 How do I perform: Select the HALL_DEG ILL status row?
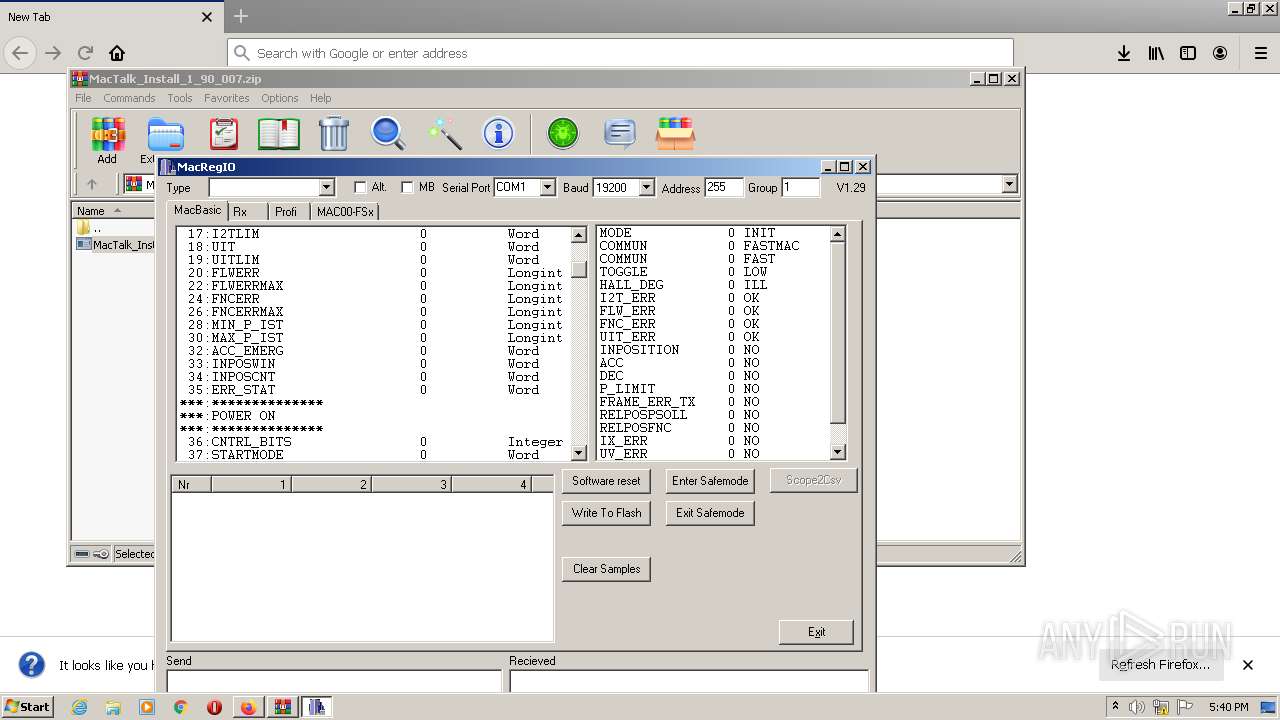coord(713,285)
